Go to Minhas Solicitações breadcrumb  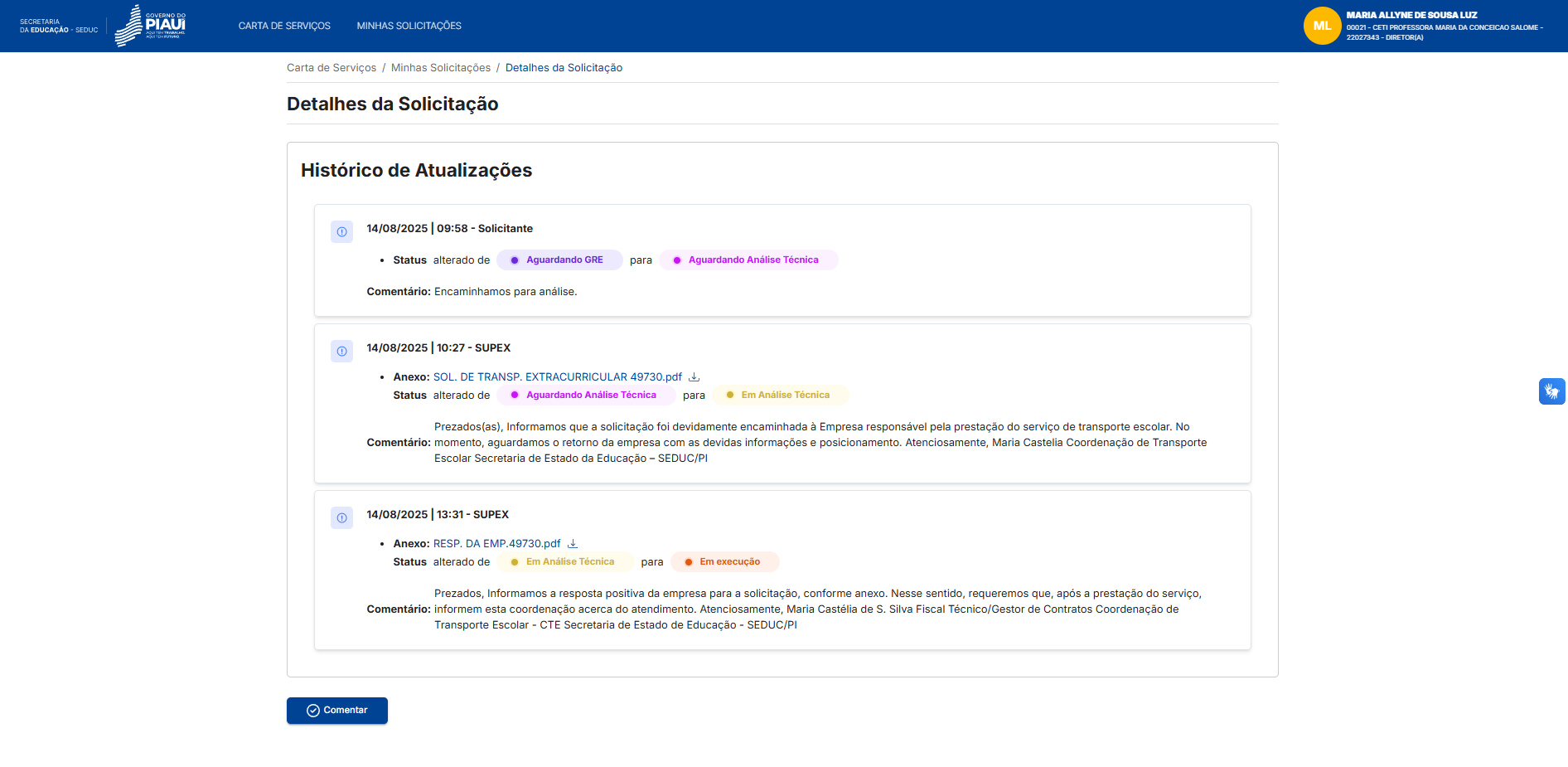(440, 68)
